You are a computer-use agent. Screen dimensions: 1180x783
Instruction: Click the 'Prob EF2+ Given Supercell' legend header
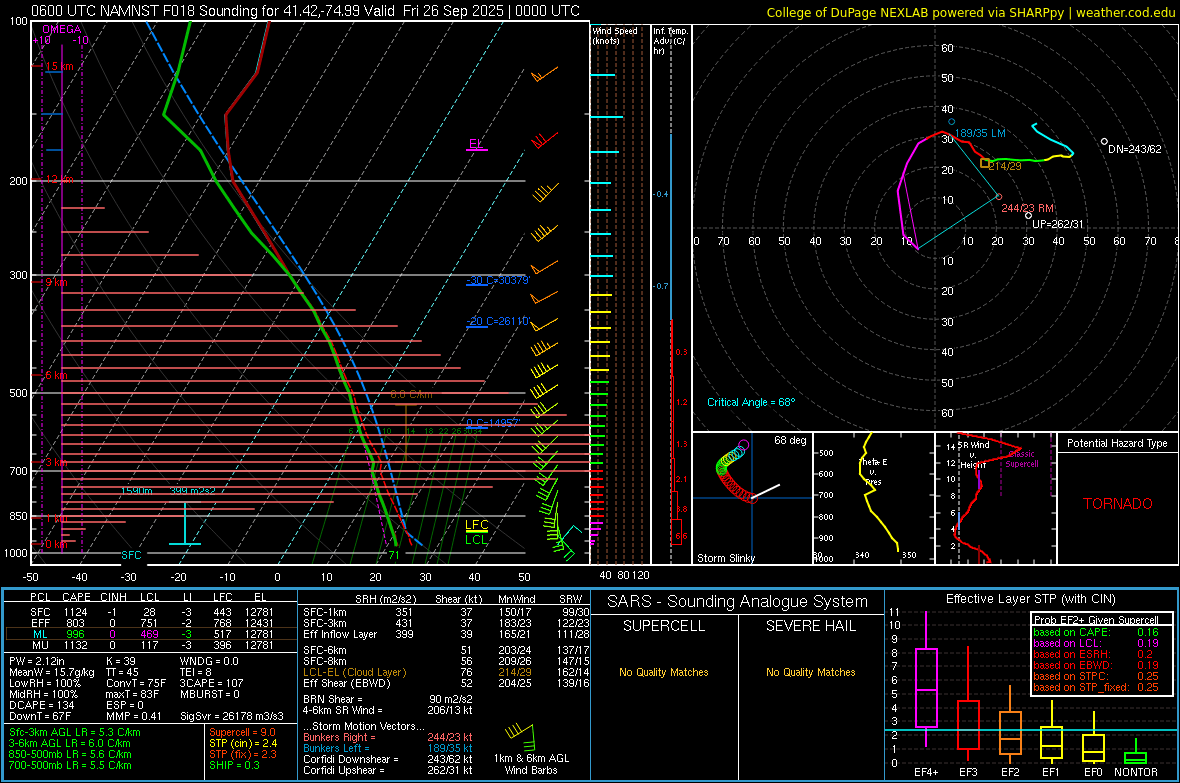[1096, 620]
